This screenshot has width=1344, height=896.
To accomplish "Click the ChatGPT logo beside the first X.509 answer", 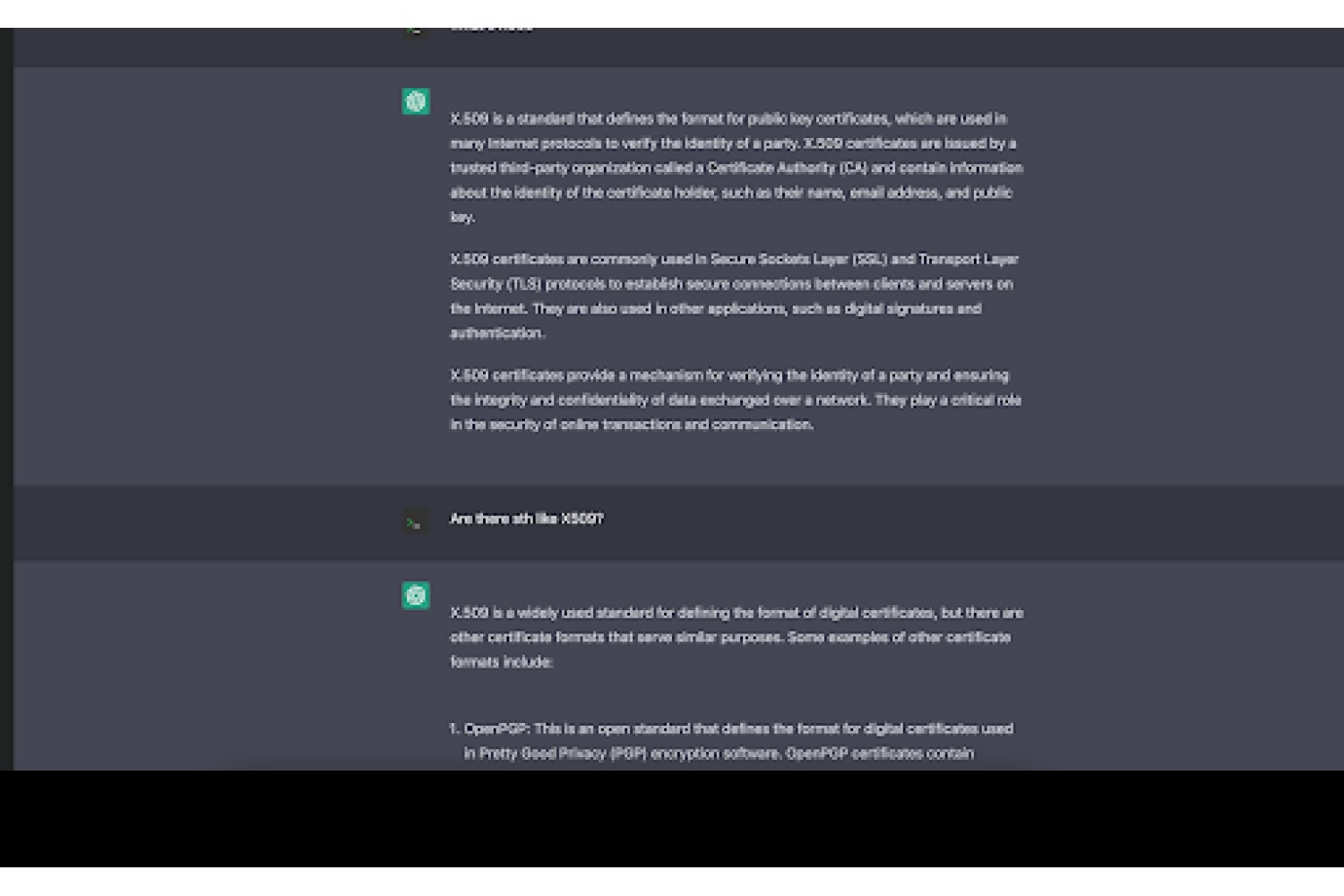I will (416, 101).
